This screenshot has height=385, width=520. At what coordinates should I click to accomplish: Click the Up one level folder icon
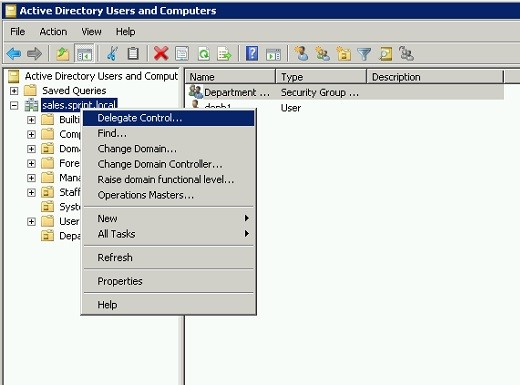62,53
